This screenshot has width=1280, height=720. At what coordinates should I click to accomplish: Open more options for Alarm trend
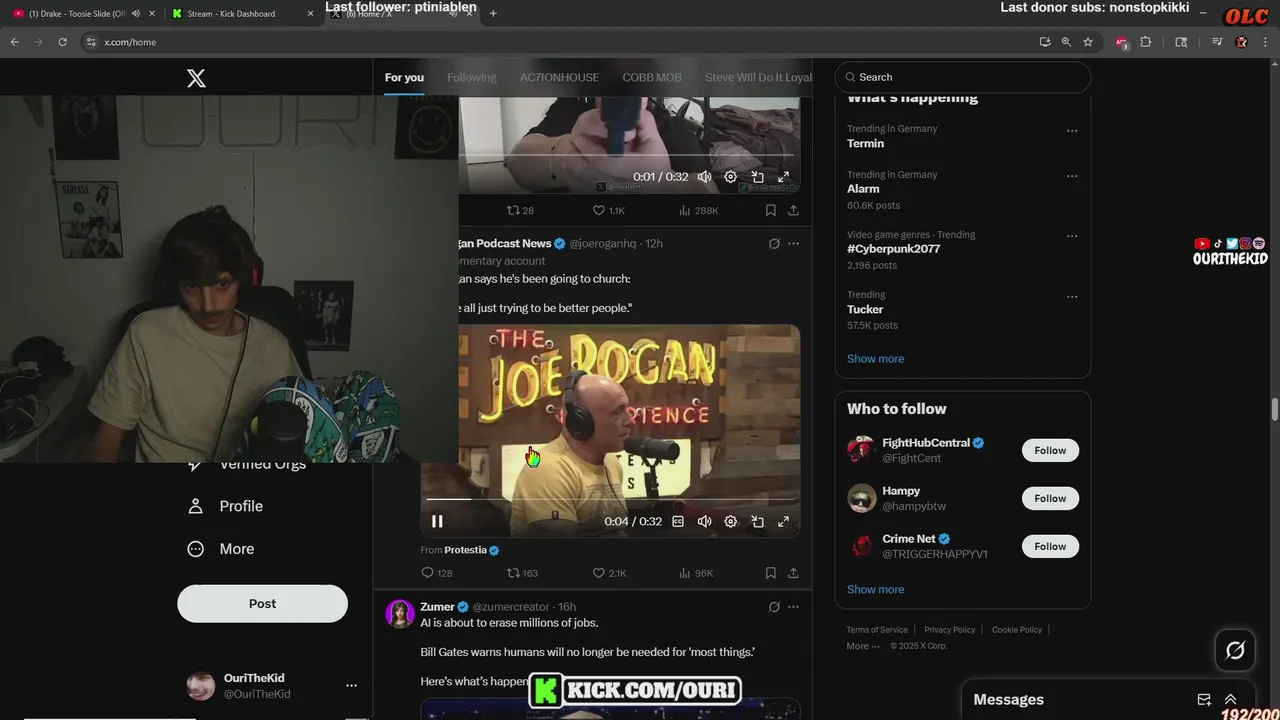1072,176
